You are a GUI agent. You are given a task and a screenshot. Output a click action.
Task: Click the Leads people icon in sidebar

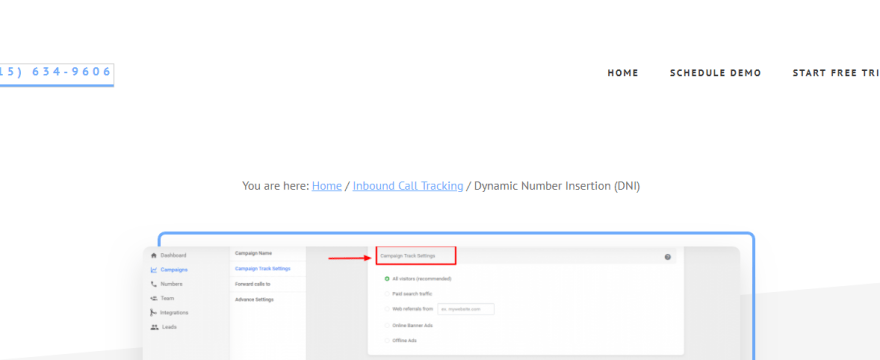click(x=154, y=327)
